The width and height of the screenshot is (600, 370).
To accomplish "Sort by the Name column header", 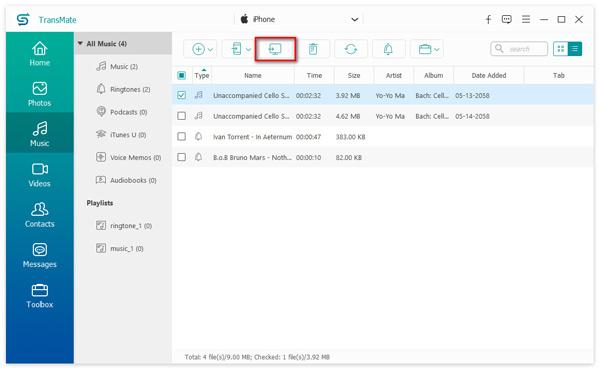I will tap(253, 75).
